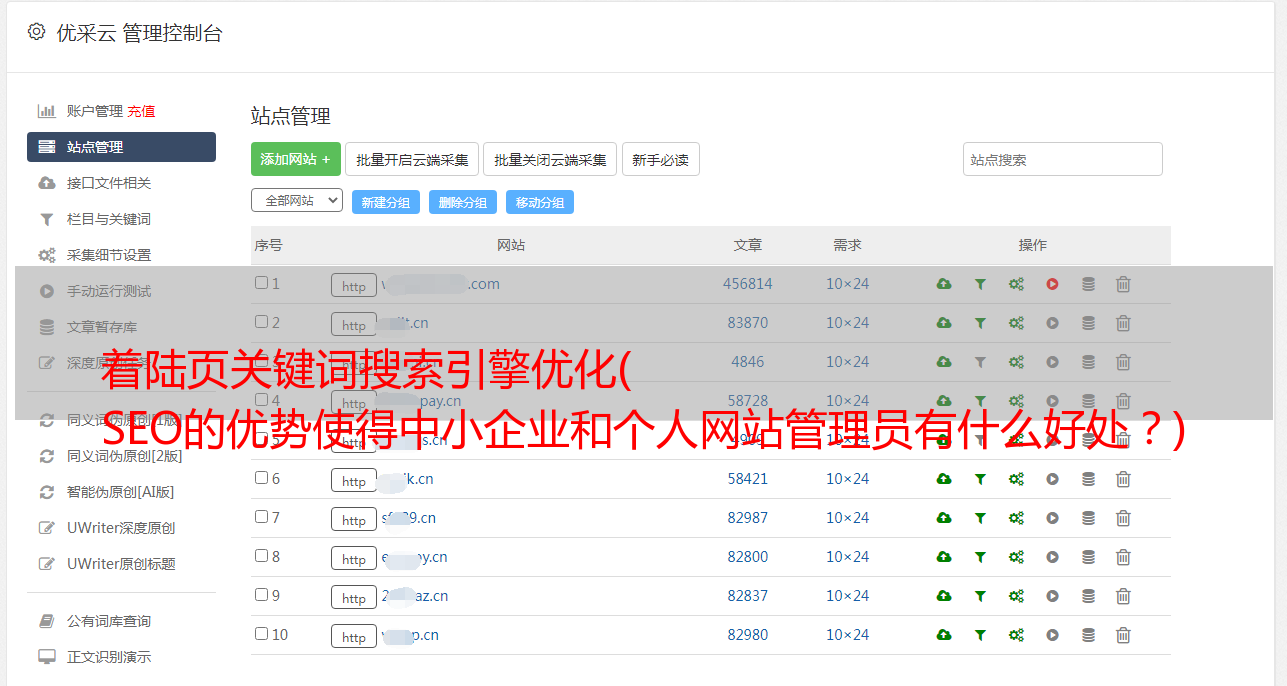Click the cloud upload icon in row 10

[944, 635]
